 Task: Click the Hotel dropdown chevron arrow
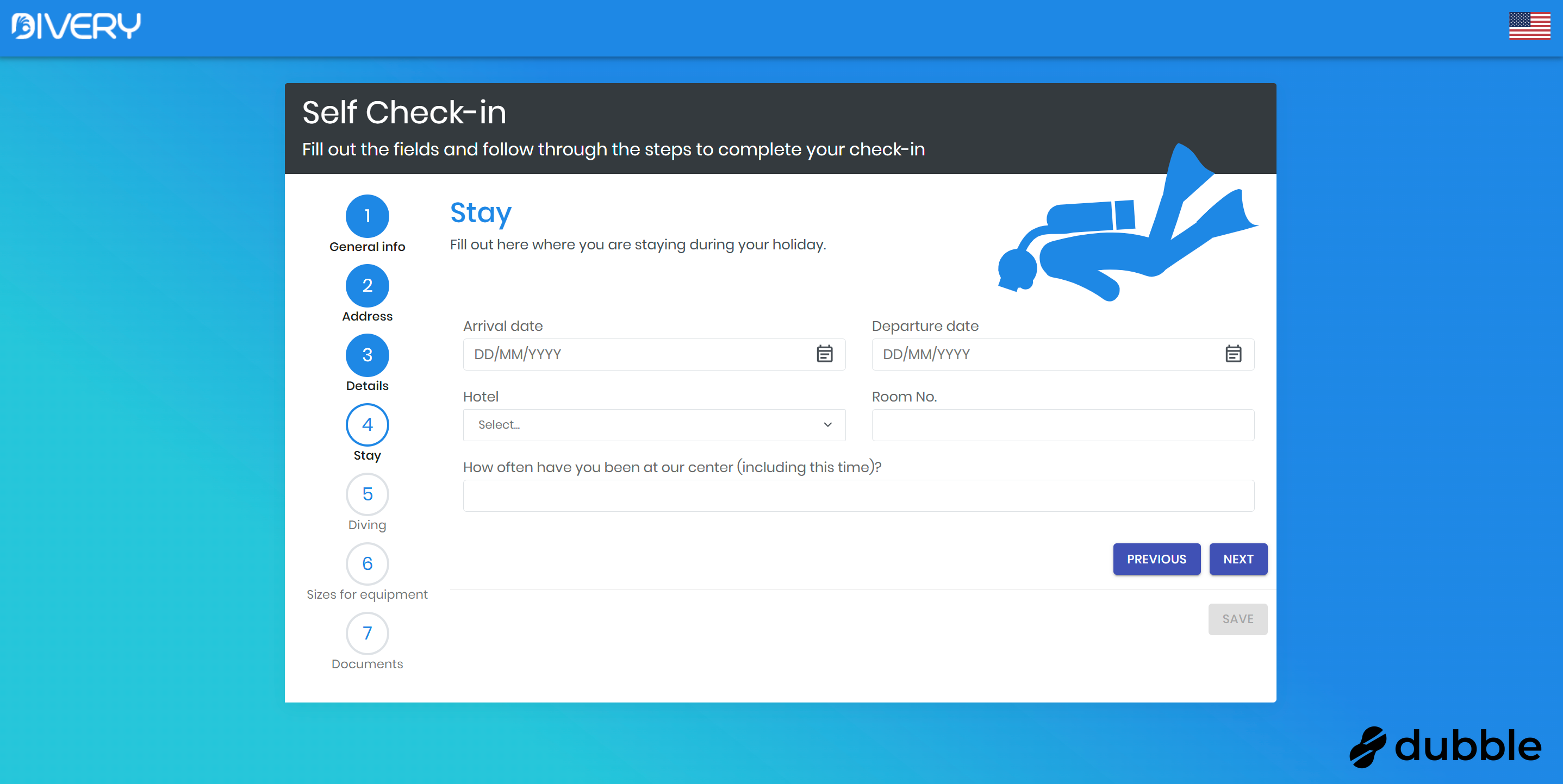(x=827, y=424)
